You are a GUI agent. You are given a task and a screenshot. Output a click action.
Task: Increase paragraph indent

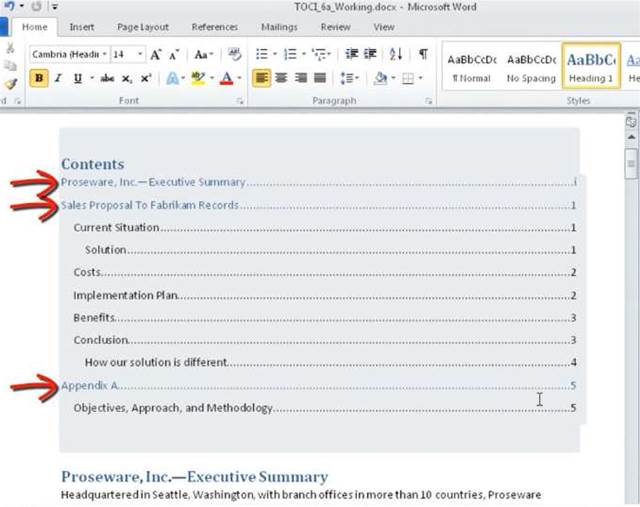(370, 54)
